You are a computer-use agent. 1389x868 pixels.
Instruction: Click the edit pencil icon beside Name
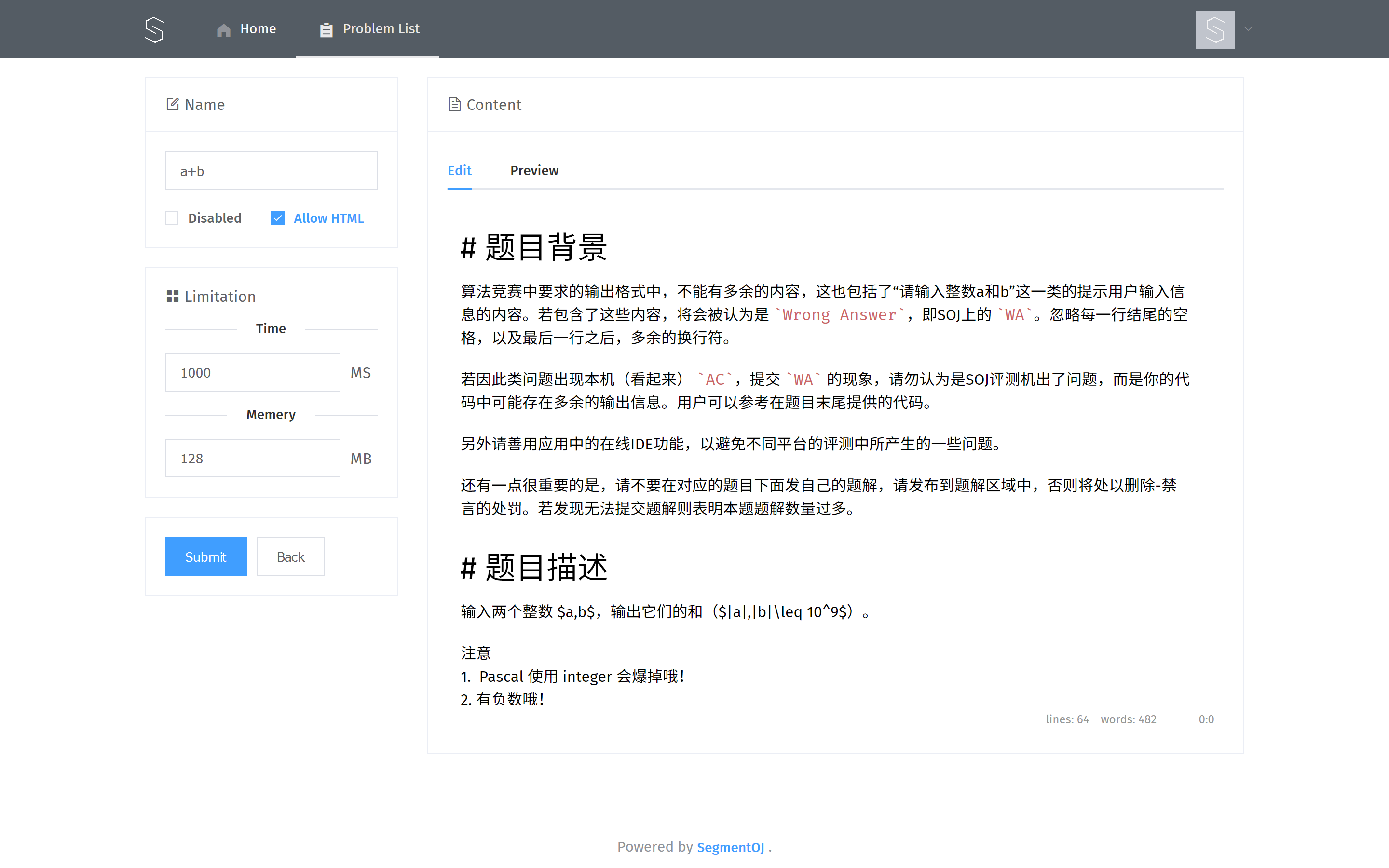(x=172, y=104)
